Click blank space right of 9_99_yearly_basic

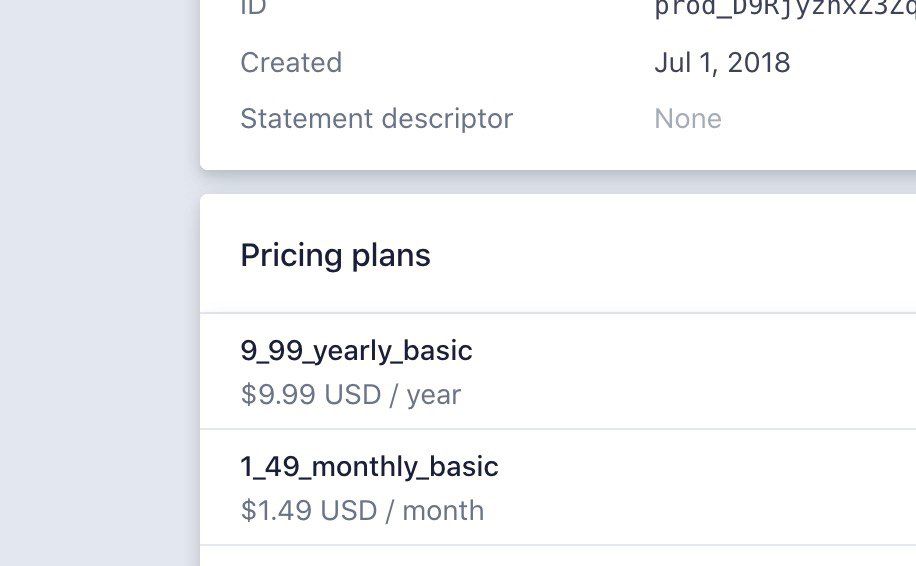click(x=700, y=351)
